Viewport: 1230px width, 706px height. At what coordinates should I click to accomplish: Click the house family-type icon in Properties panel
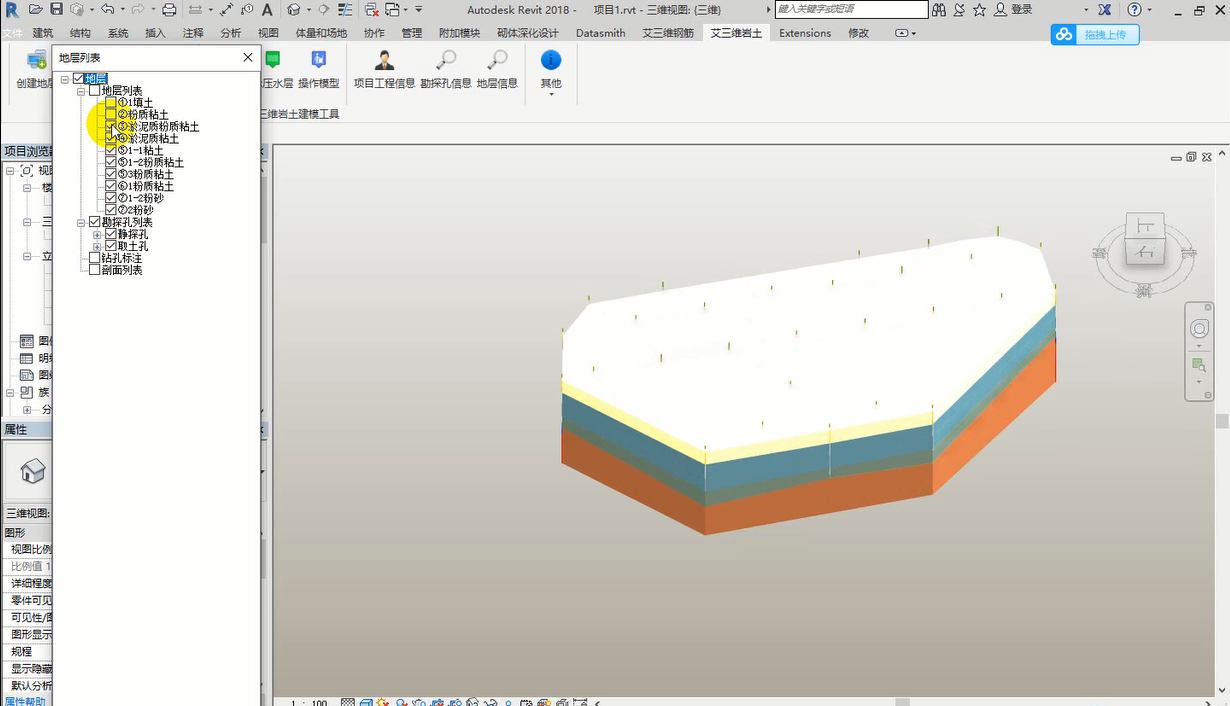pyautogui.click(x=33, y=471)
